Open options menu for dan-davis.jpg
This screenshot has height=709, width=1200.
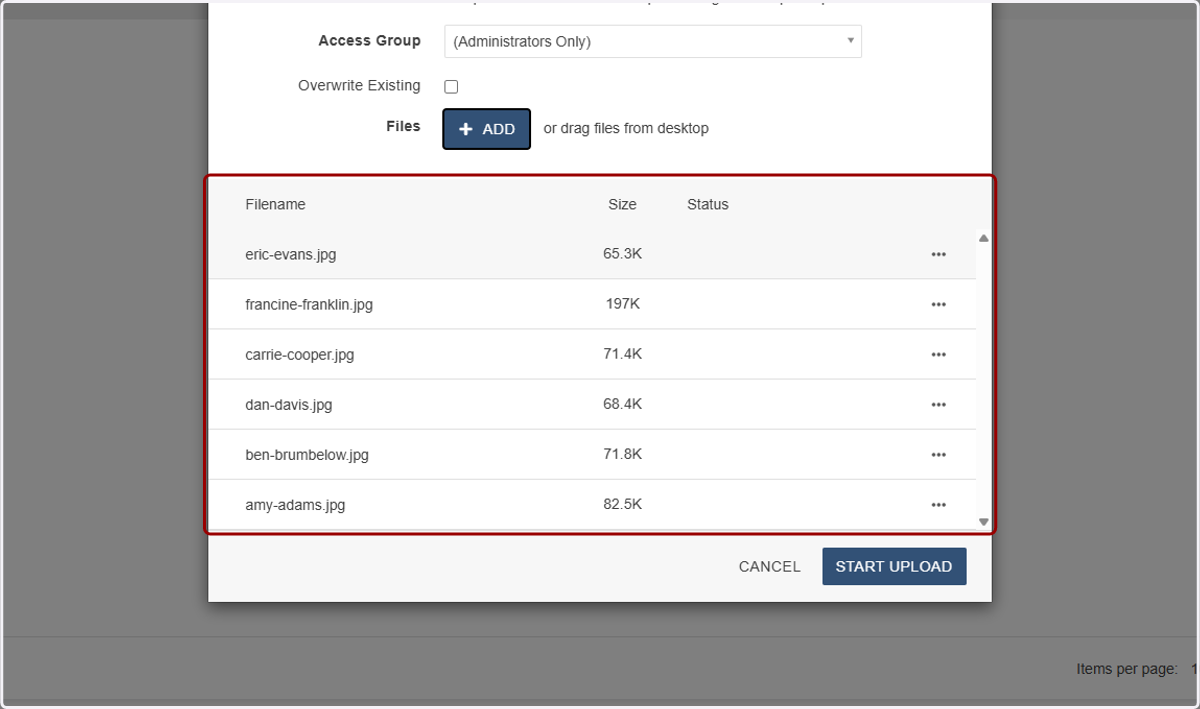tap(938, 404)
